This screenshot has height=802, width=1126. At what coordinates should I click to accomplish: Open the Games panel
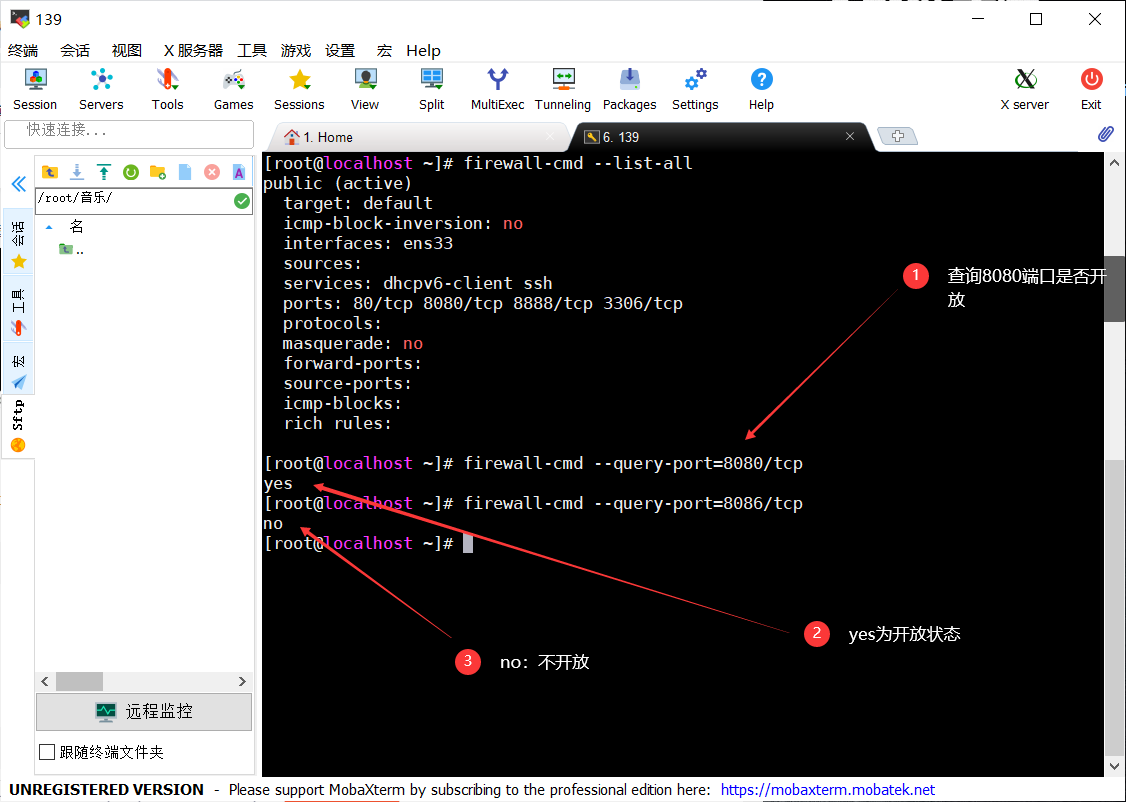pyautogui.click(x=233, y=88)
